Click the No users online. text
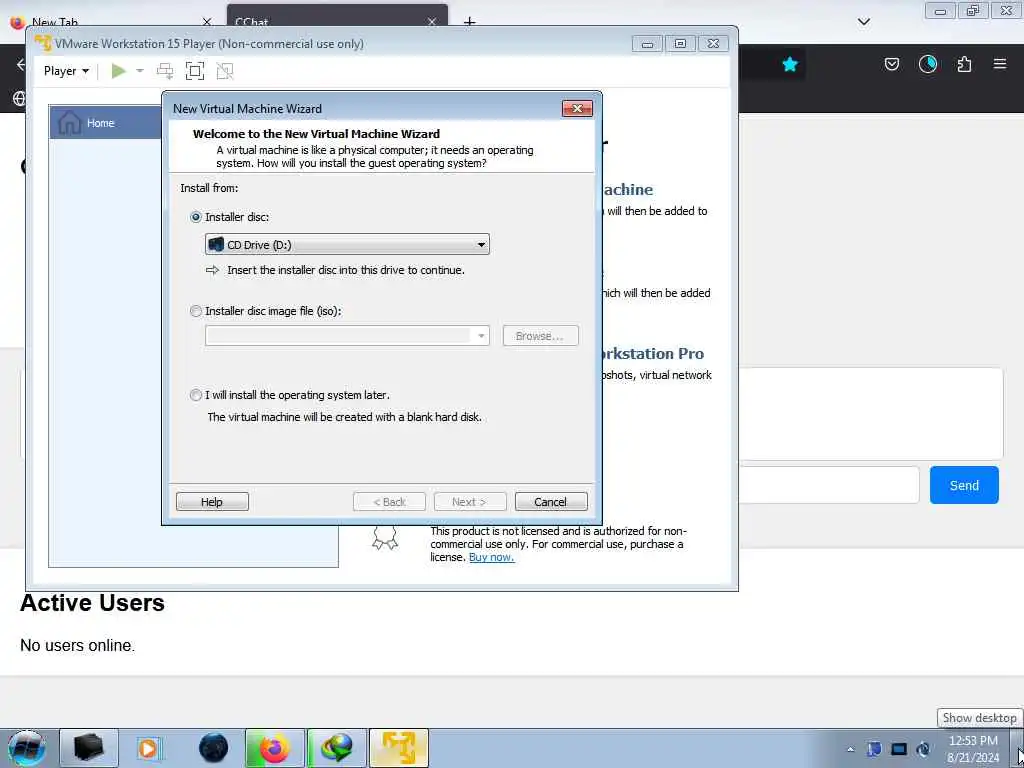This screenshot has height=768, width=1024. (77, 645)
